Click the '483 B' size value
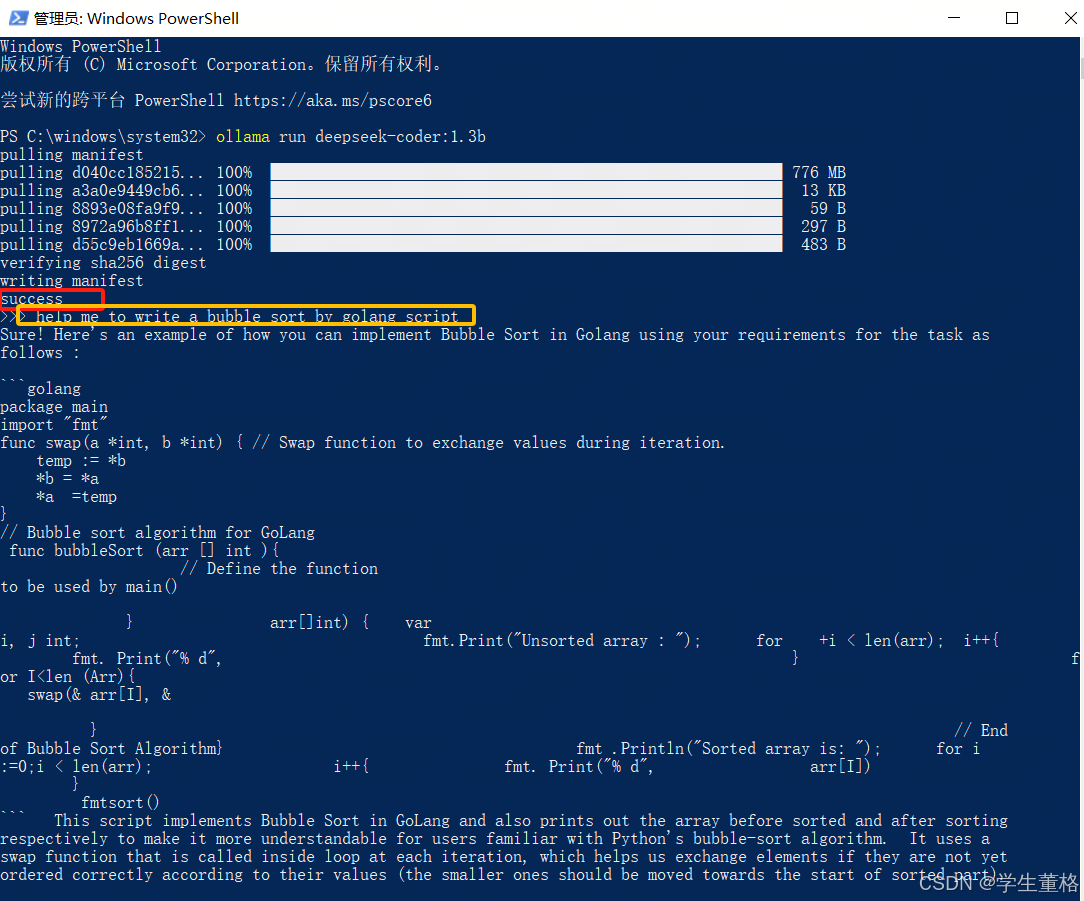The height and width of the screenshot is (901, 1084). click(824, 244)
